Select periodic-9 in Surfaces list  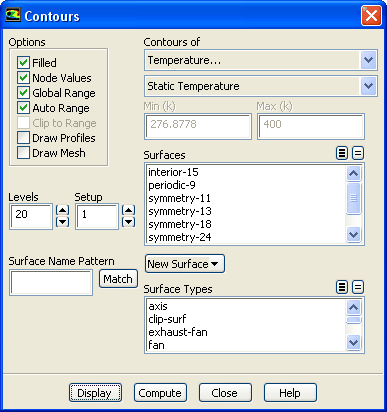tap(246, 185)
